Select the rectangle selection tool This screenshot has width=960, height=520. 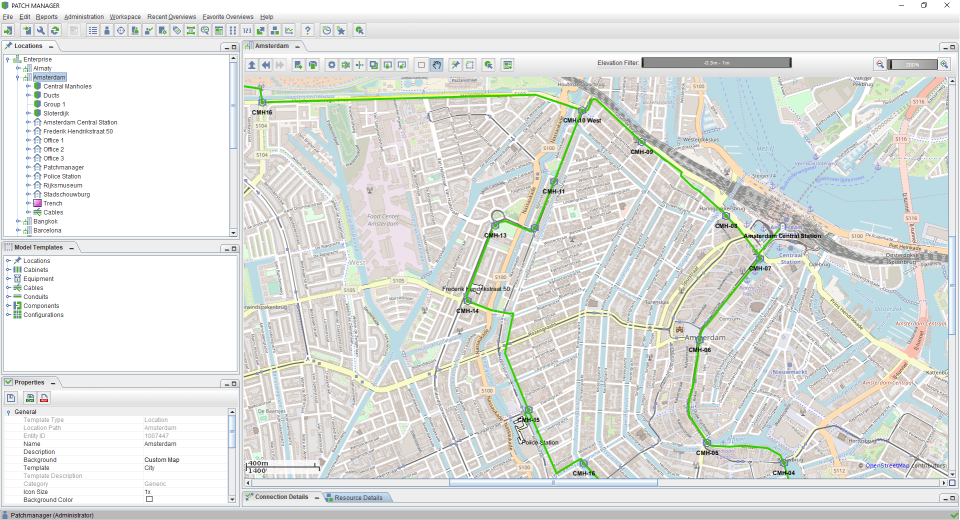(x=421, y=64)
